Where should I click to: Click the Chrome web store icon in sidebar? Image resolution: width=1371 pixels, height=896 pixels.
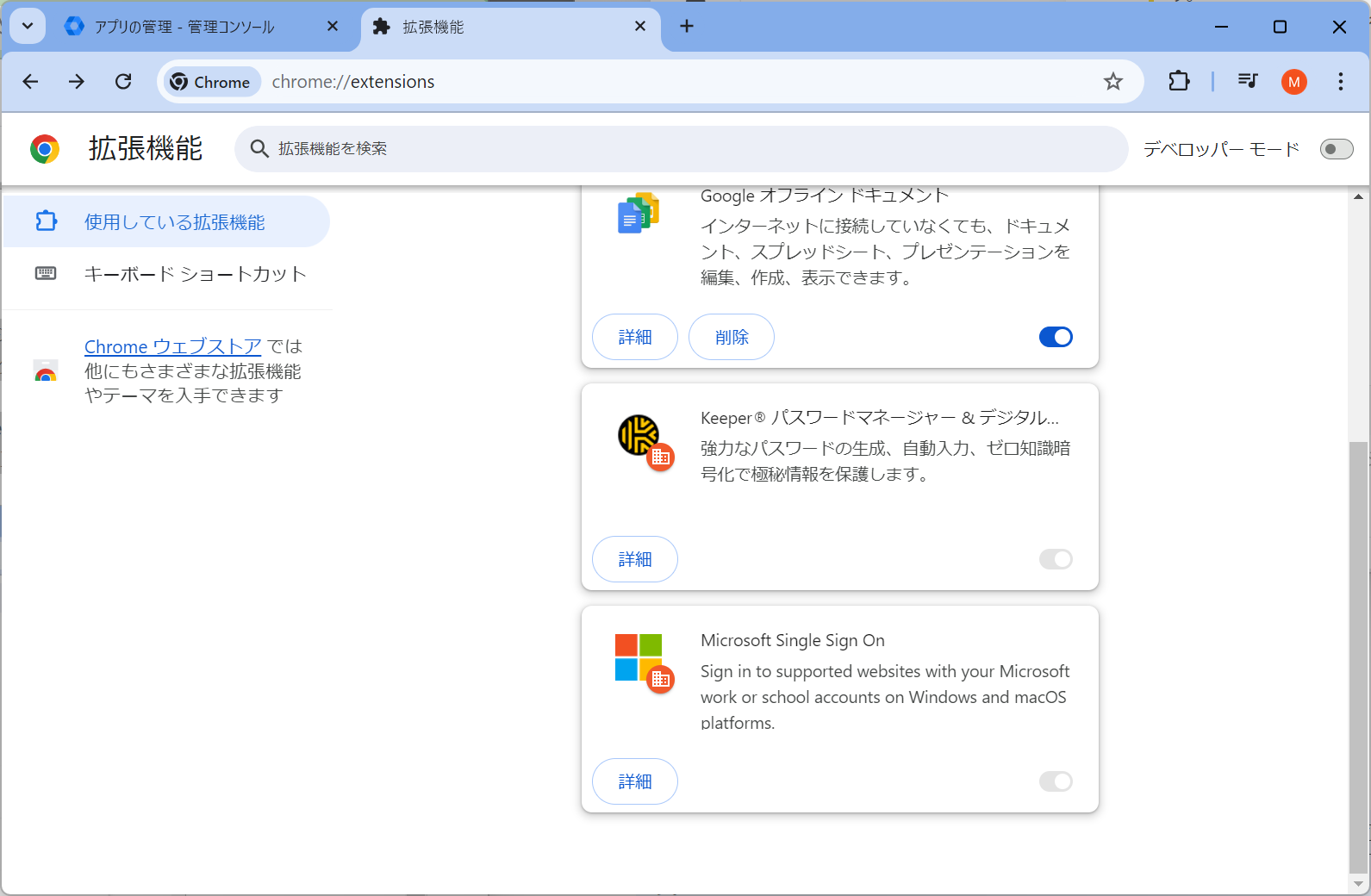[x=46, y=370]
